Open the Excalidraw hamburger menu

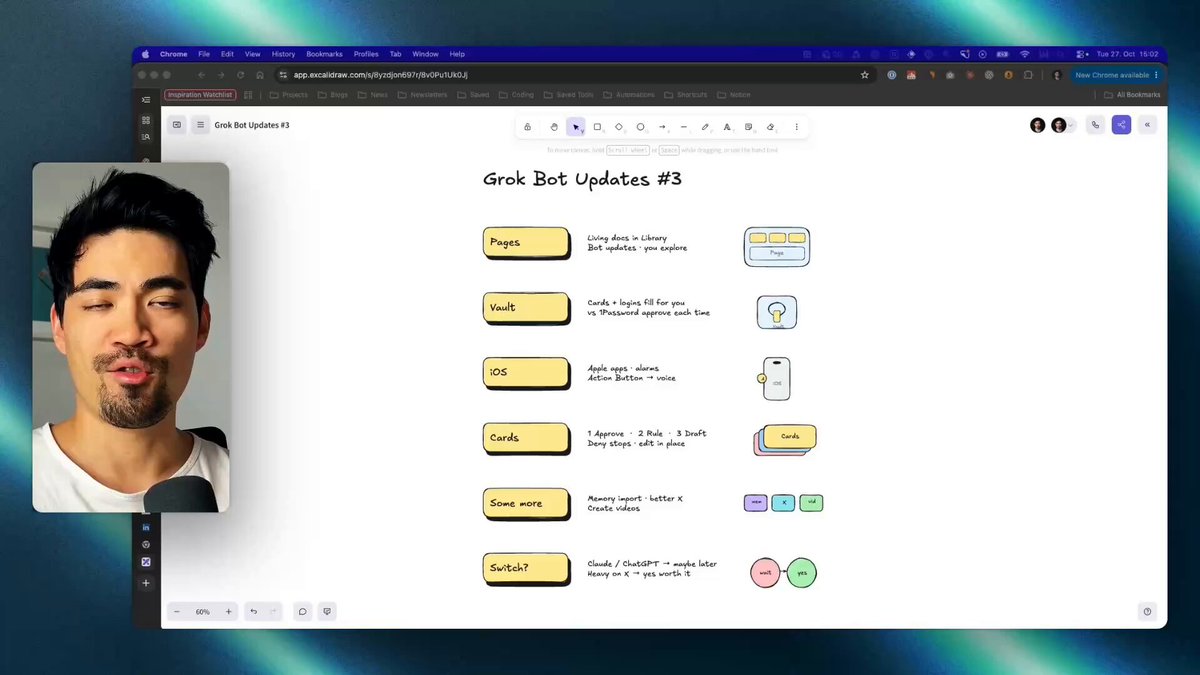(200, 125)
